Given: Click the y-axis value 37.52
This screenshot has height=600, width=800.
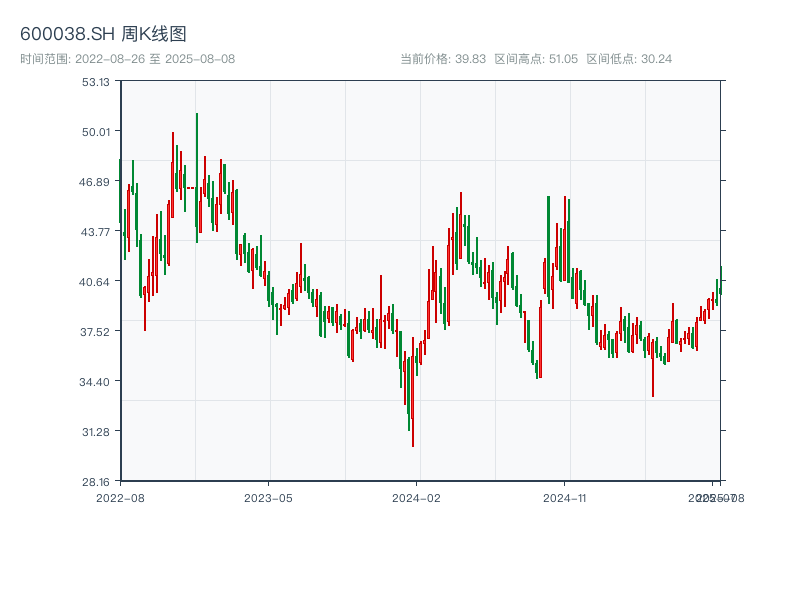Looking at the screenshot, I should coord(95,332).
